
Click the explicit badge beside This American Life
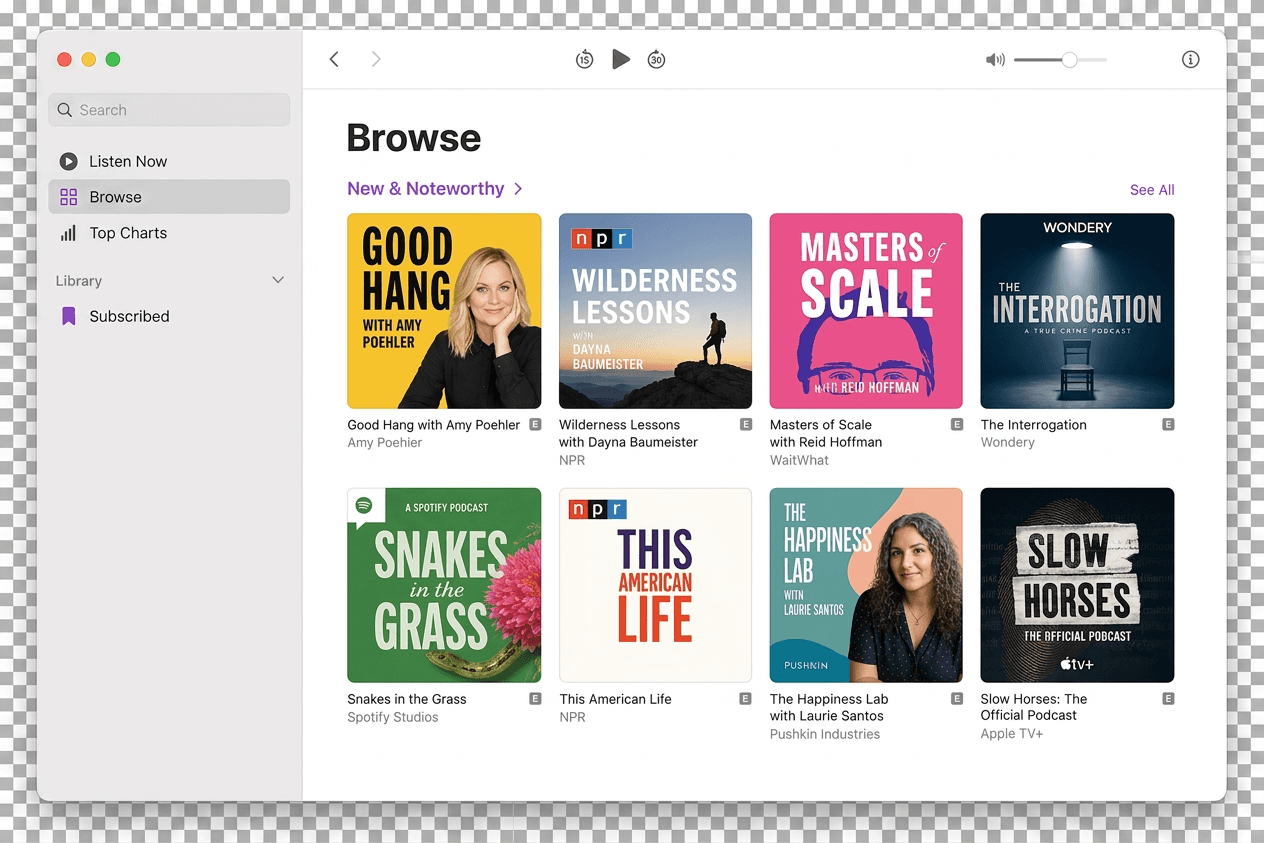click(x=745, y=698)
